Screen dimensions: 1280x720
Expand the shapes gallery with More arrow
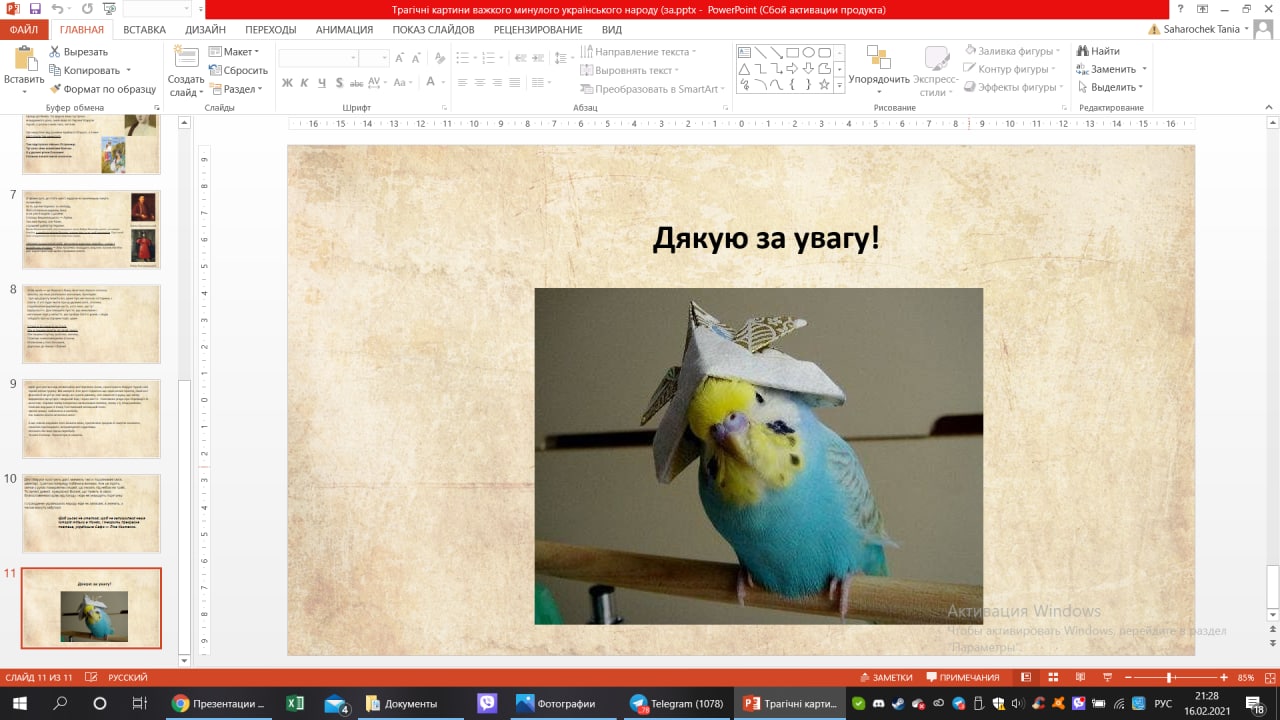point(839,86)
